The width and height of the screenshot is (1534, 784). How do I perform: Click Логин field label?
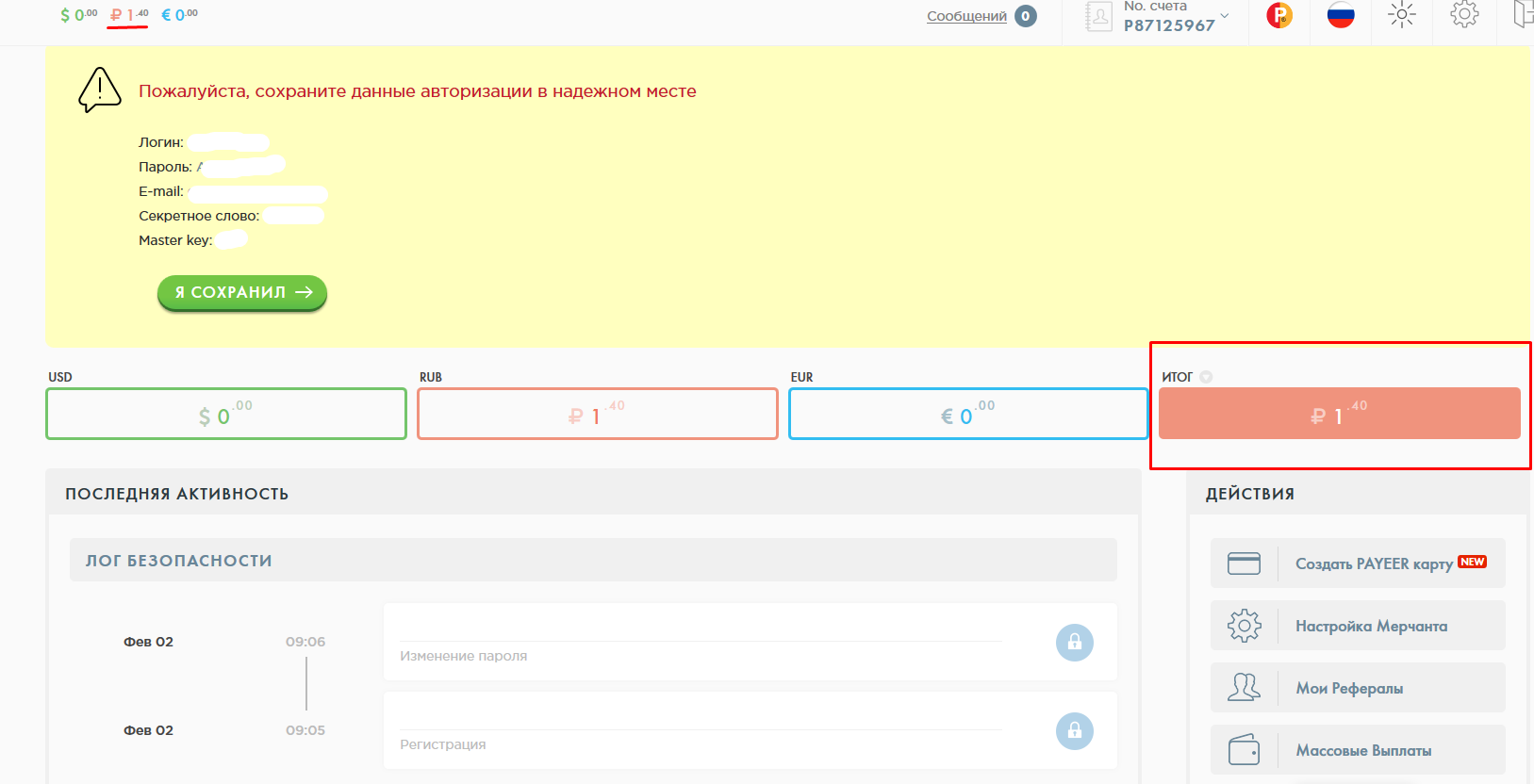pyautogui.click(x=161, y=142)
